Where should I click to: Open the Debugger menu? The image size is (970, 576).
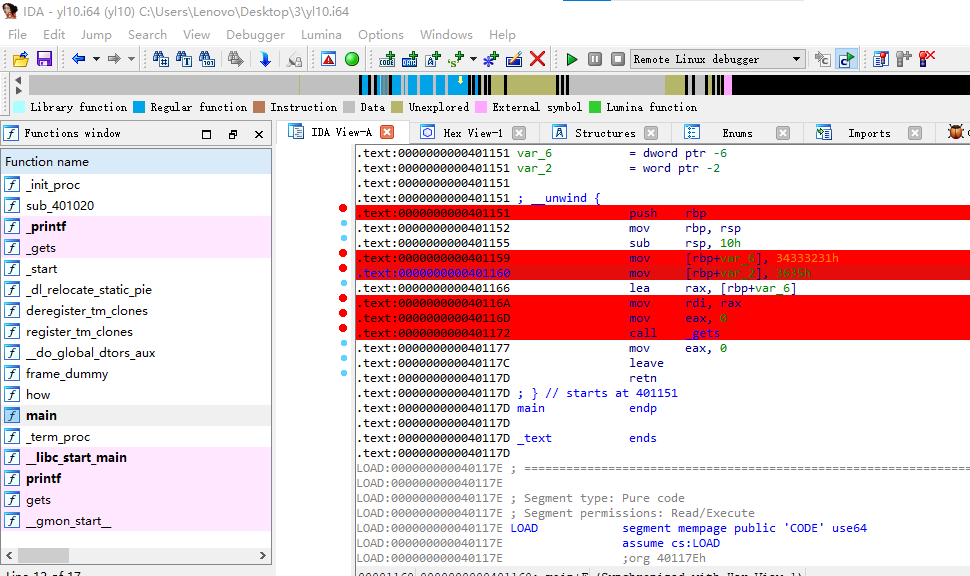(x=255, y=35)
